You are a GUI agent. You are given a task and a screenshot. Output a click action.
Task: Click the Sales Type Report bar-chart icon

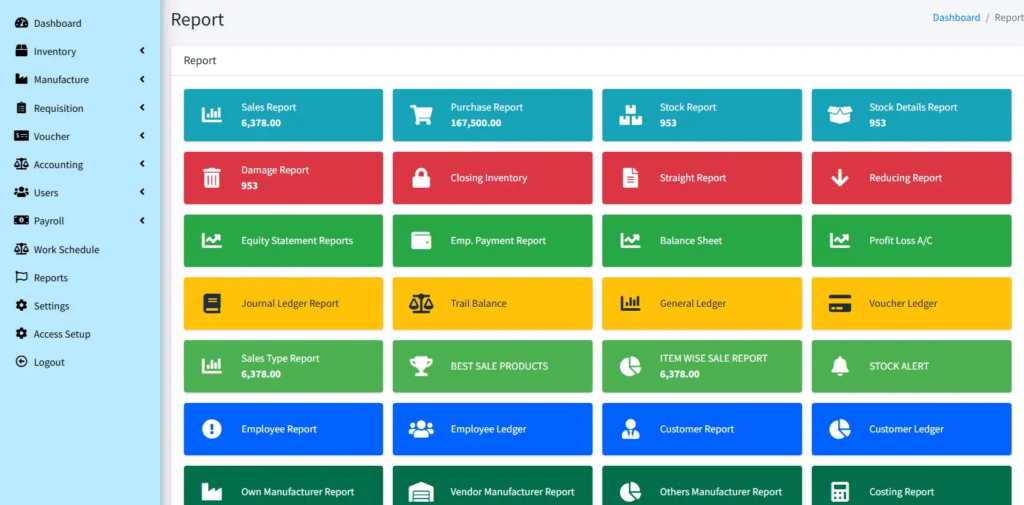tap(212, 366)
